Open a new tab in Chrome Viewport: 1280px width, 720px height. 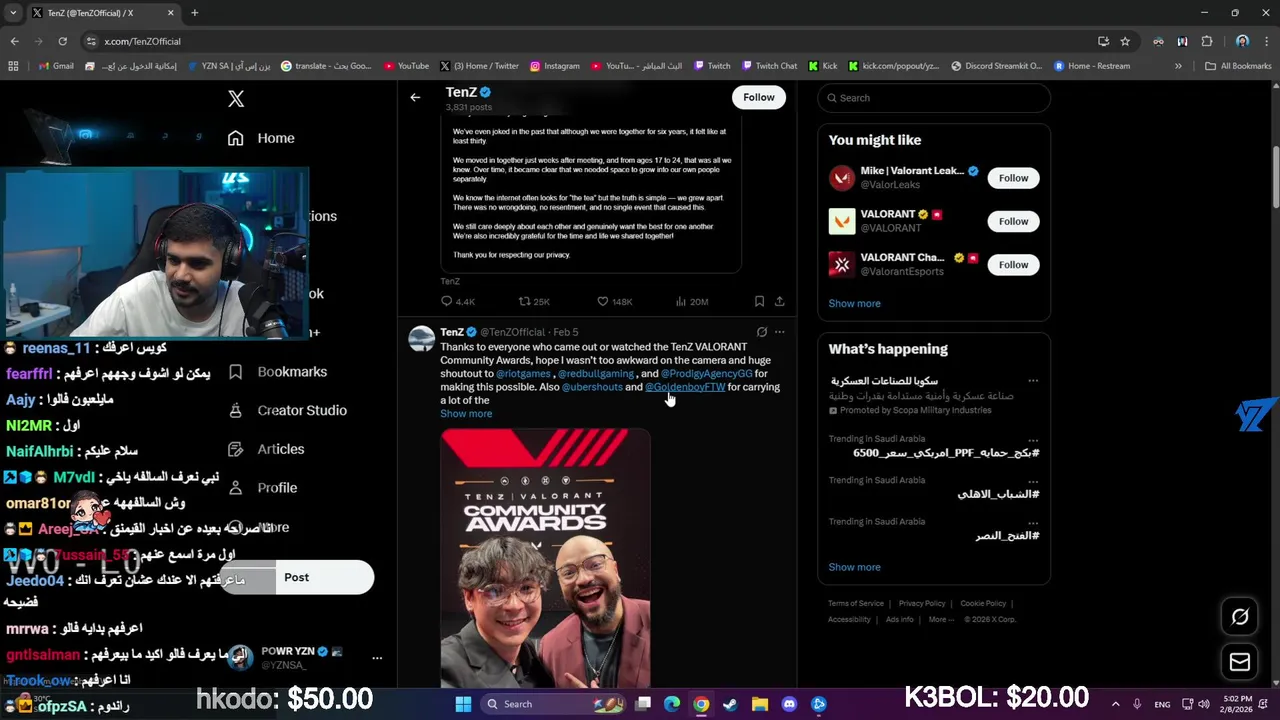coord(195,13)
